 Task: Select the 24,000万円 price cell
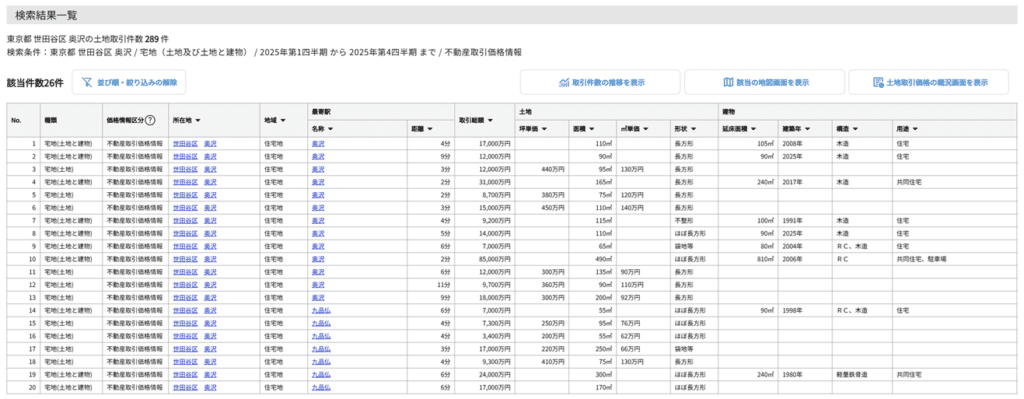(x=485, y=375)
